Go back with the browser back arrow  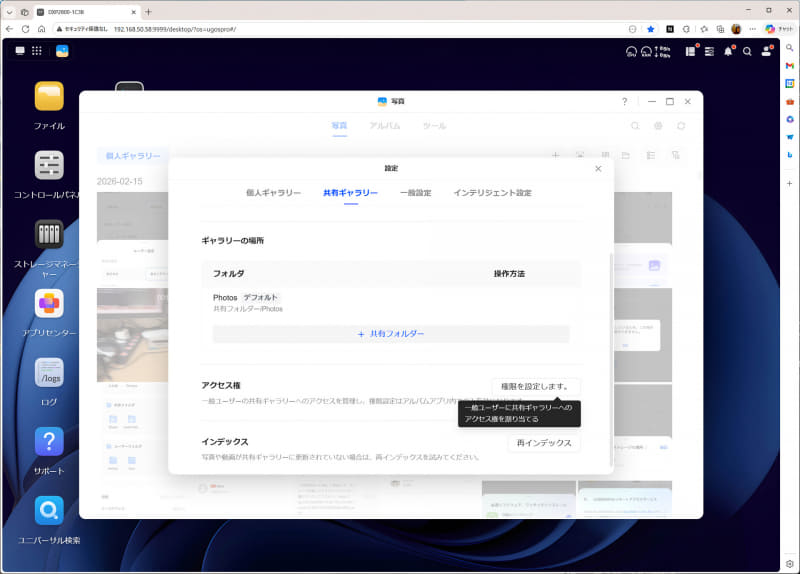pos(9,29)
